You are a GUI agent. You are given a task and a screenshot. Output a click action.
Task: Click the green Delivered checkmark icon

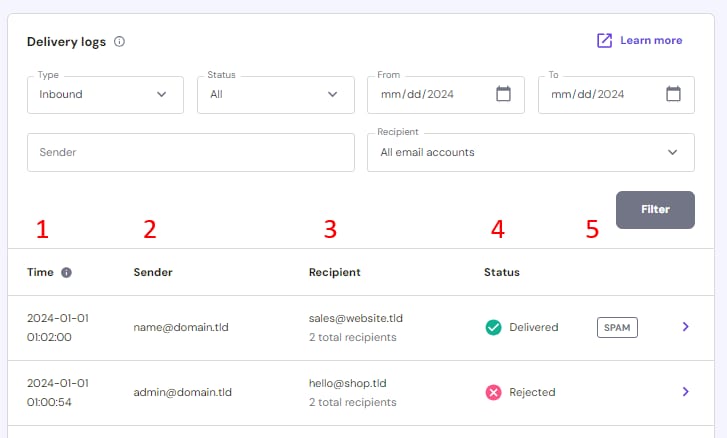[493, 327]
